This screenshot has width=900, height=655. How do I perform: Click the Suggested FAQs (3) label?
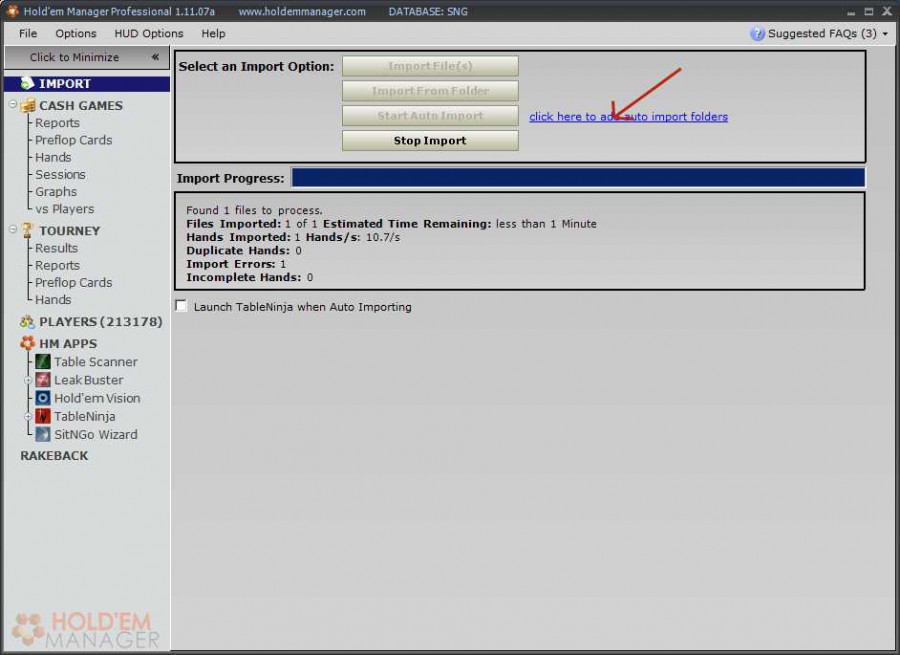pos(823,33)
